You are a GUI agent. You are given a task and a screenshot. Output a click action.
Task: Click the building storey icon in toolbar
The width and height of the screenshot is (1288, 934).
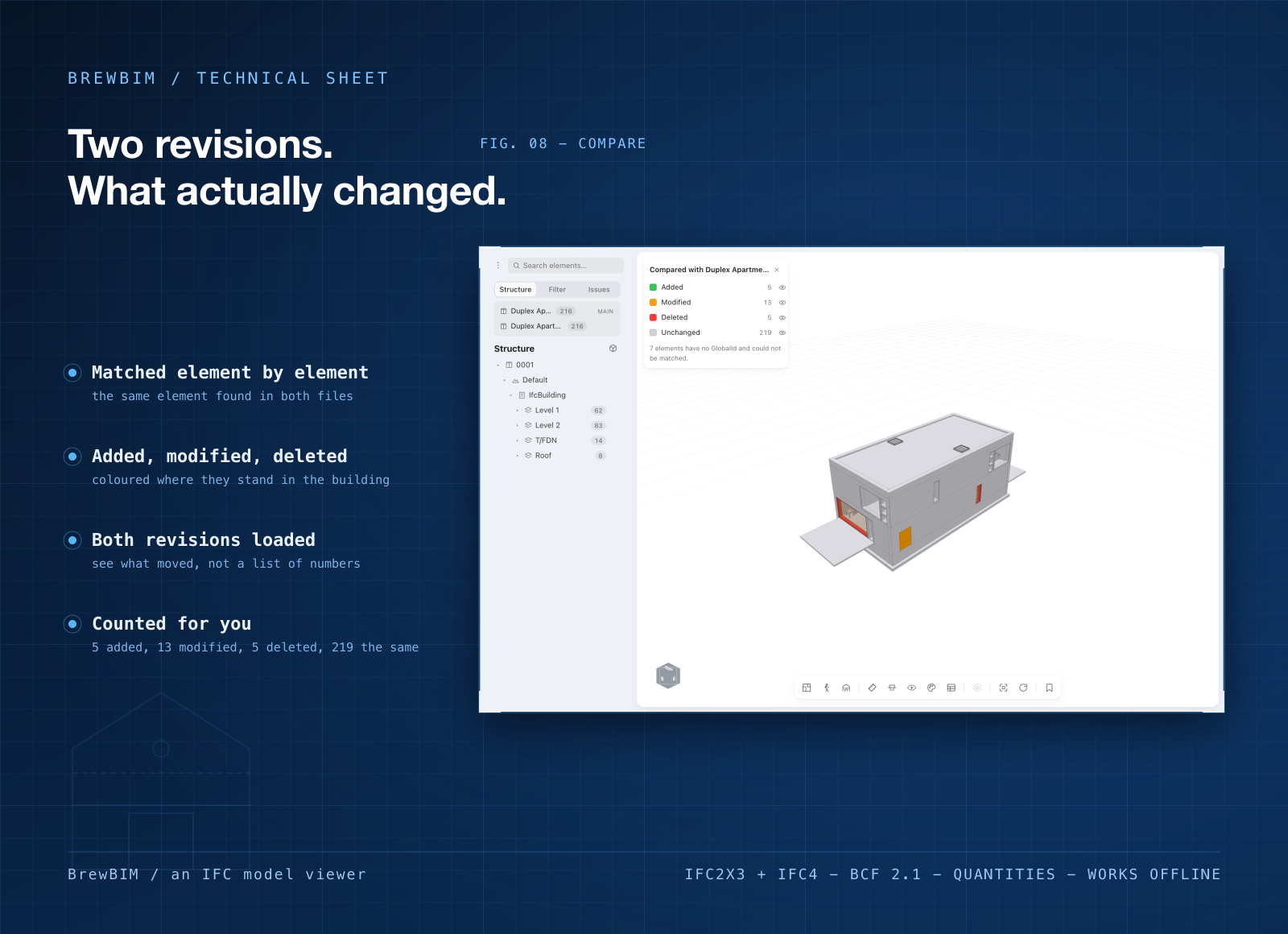click(x=846, y=688)
